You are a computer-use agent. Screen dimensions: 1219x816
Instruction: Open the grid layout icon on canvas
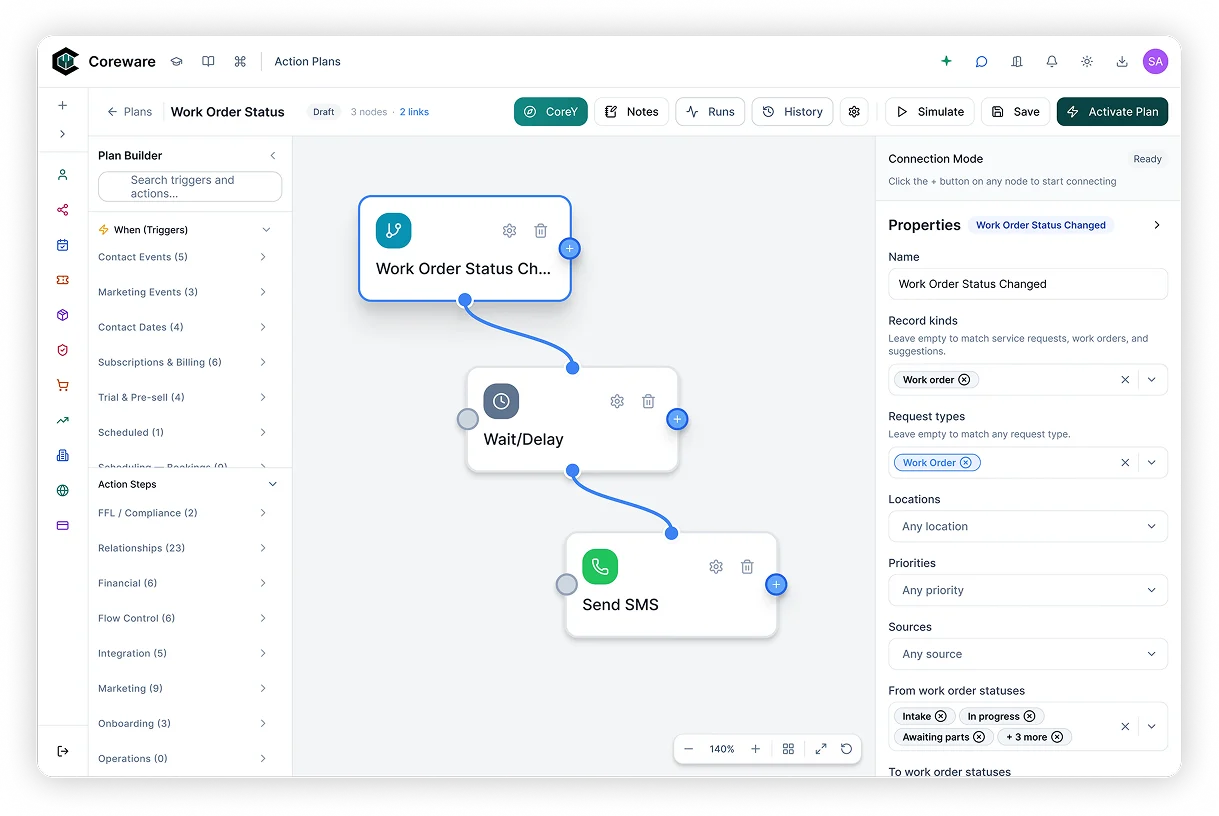[789, 749]
